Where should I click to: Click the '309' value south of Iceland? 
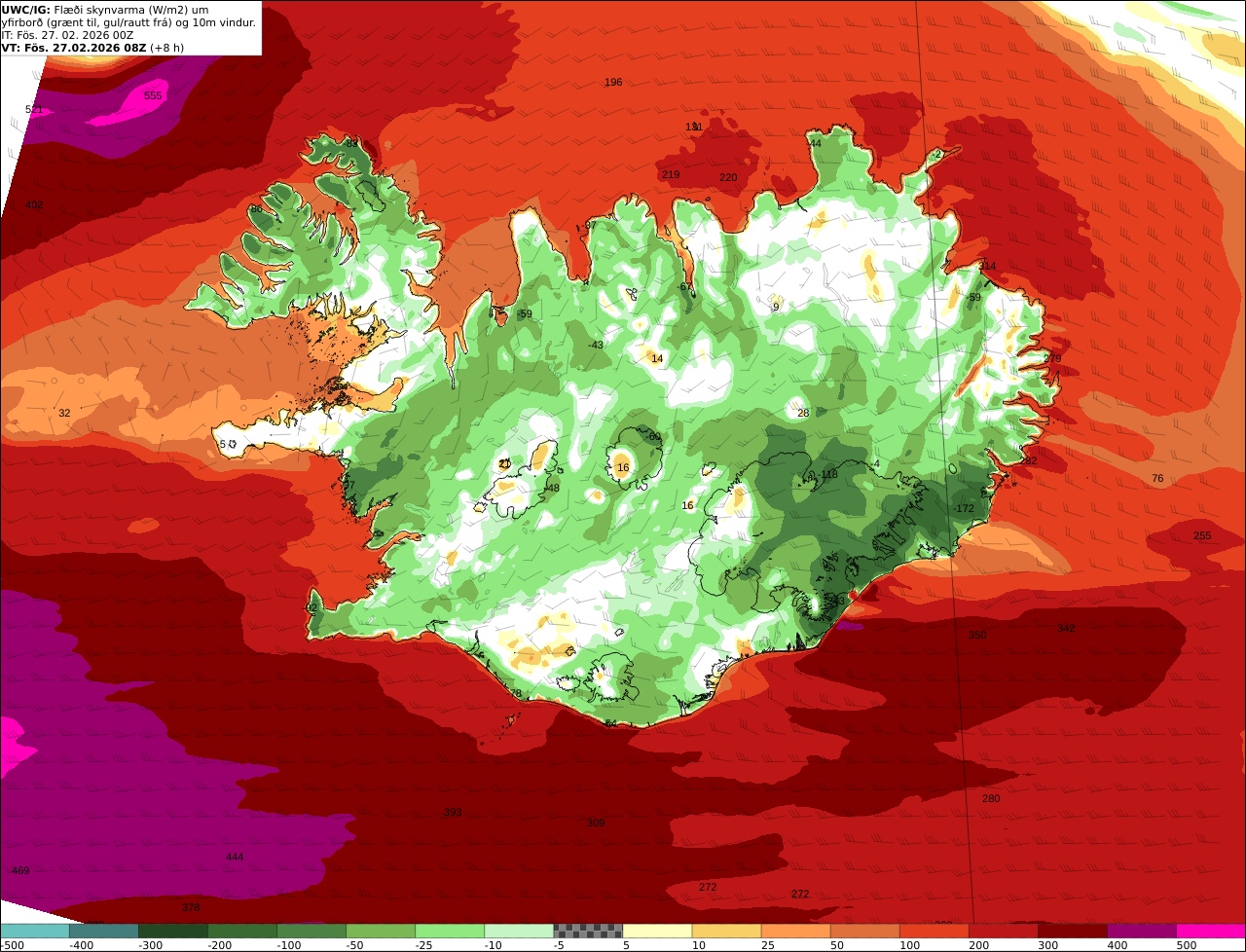point(596,823)
